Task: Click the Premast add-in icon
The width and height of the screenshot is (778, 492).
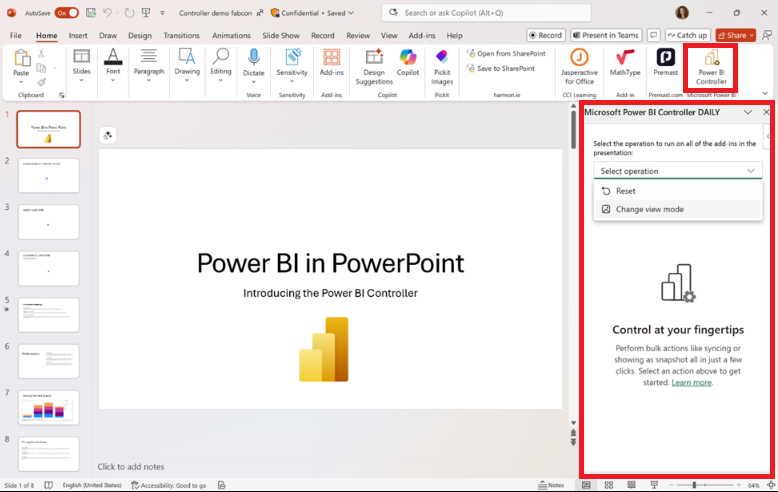Action: 665,63
